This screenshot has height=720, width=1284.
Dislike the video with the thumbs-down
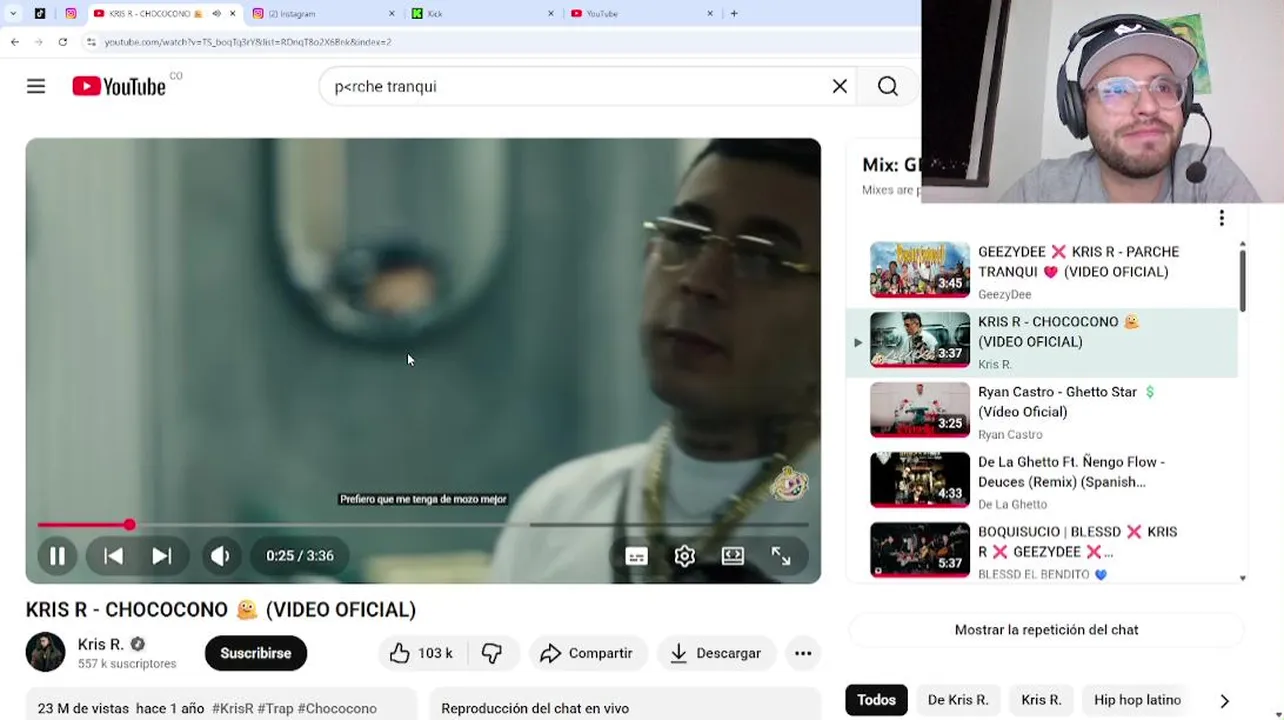pos(492,653)
